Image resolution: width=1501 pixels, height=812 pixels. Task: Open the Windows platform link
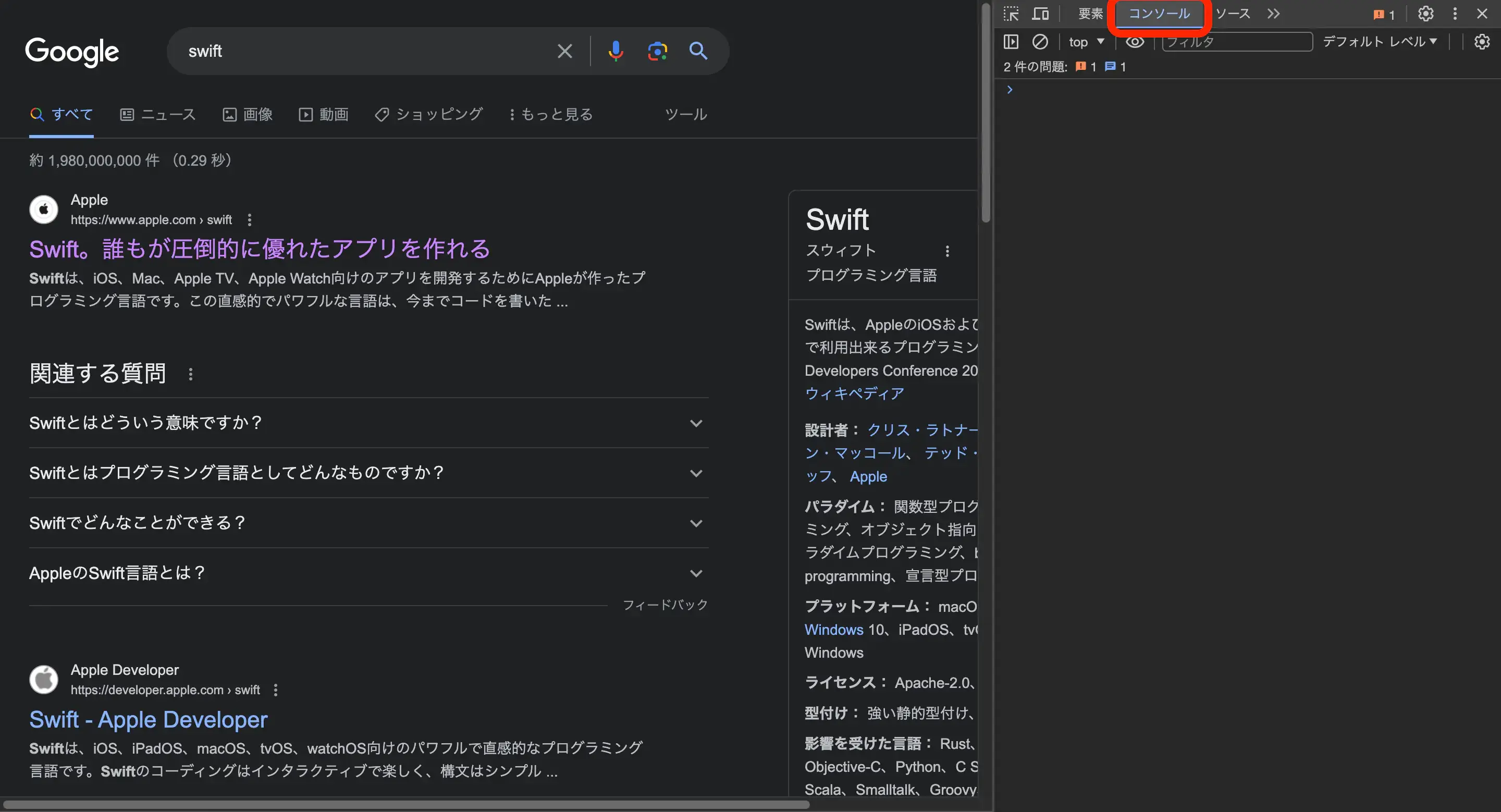coord(834,630)
